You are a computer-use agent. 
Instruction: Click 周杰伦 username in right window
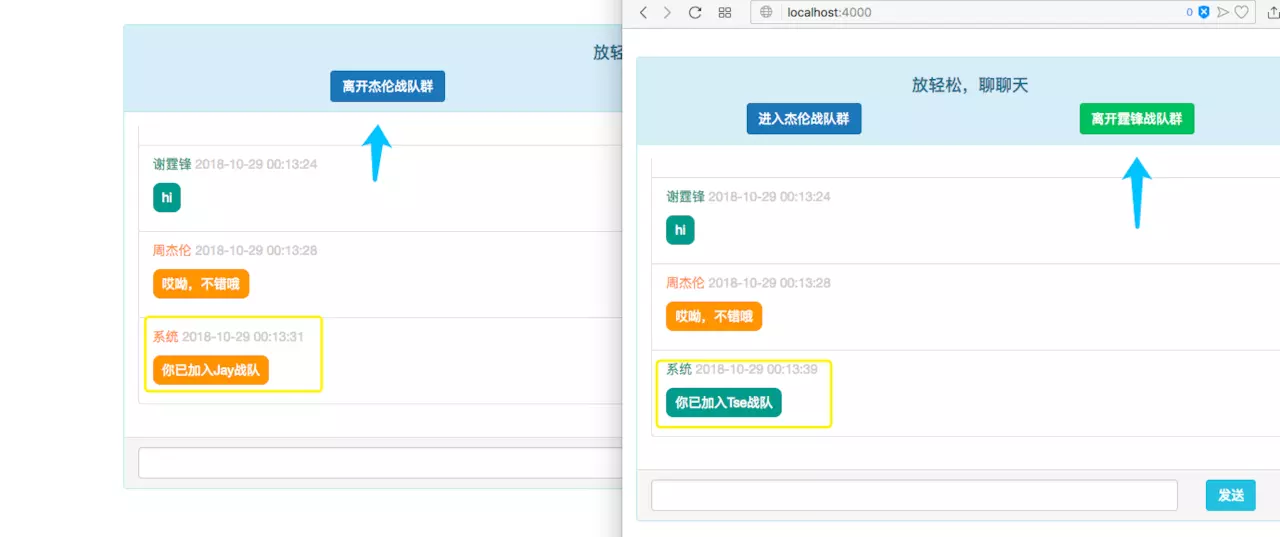(685, 282)
